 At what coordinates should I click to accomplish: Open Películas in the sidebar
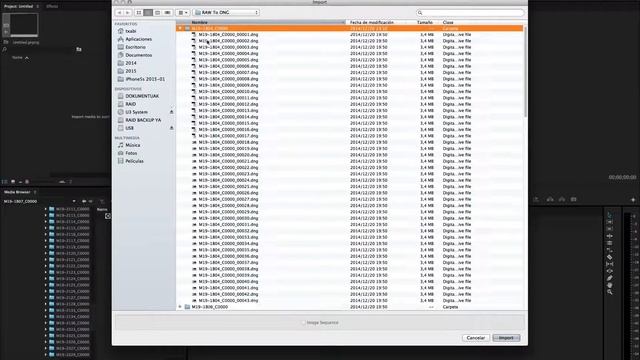(x=134, y=161)
